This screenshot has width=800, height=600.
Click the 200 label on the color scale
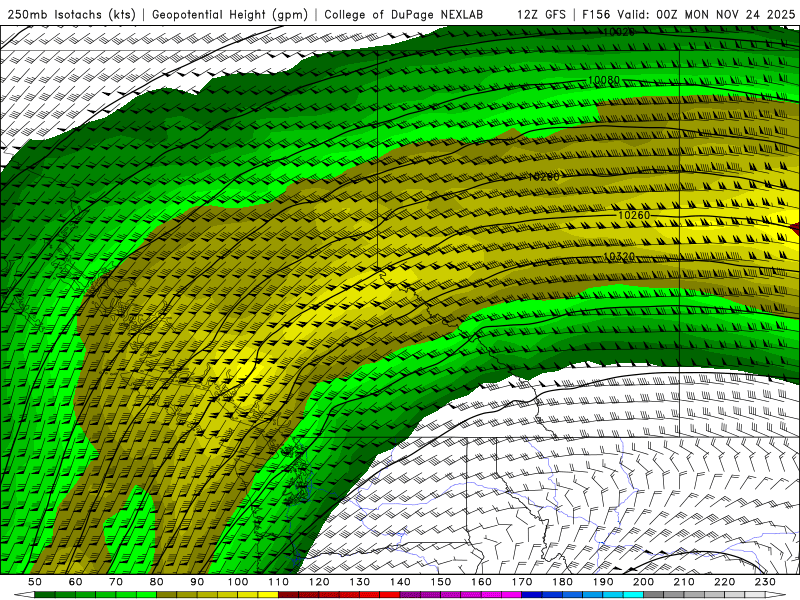[x=643, y=582]
